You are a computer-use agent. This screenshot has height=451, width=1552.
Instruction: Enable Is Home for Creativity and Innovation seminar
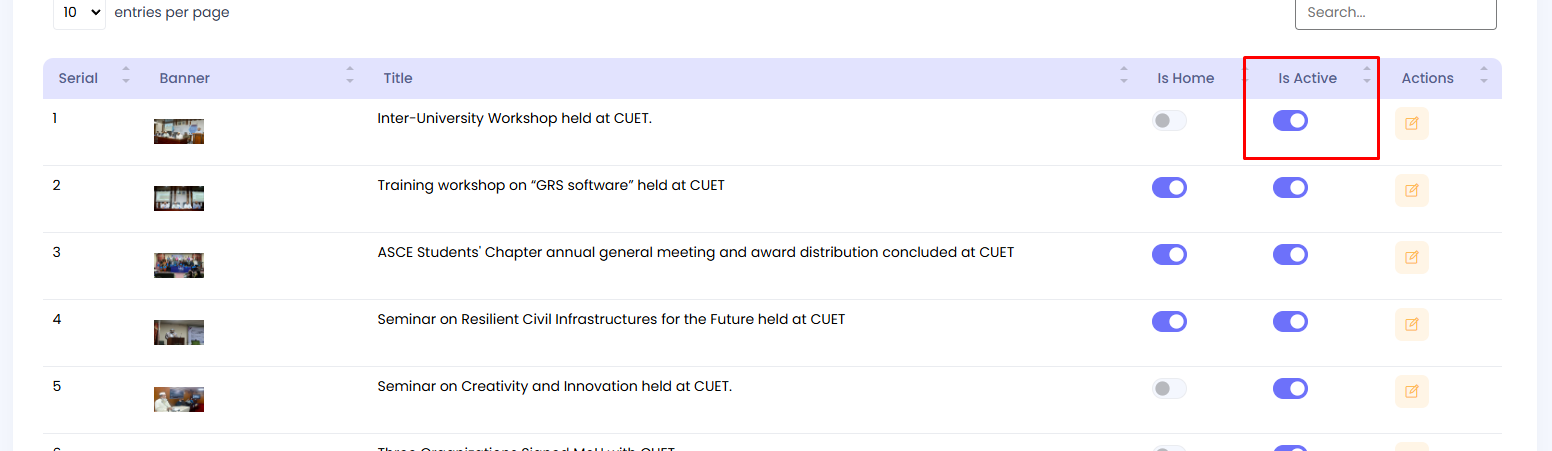pos(1169,388)
